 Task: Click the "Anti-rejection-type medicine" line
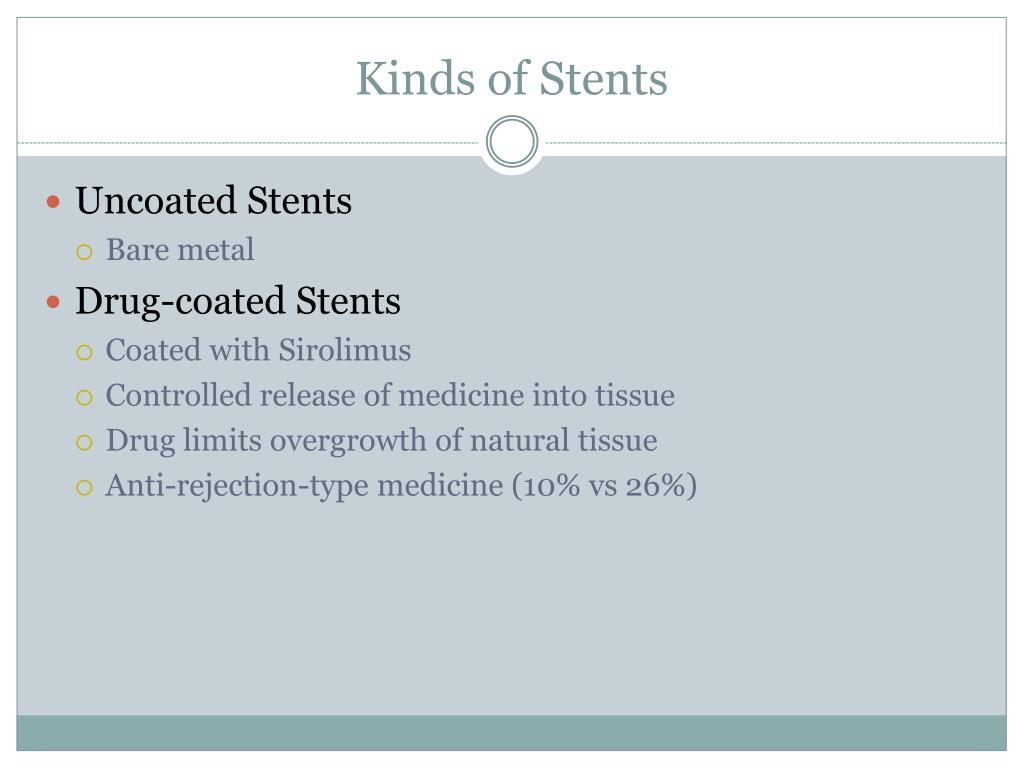coord(401,487)
